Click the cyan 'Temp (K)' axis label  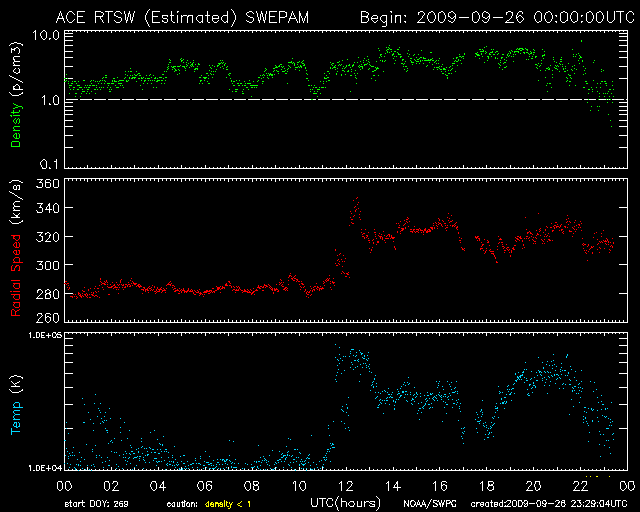coord(16,405)
